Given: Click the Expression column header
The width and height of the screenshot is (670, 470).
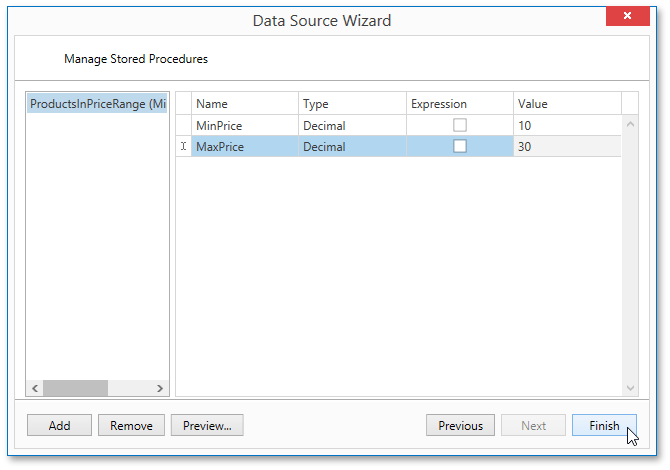Looking at the screenshot, I should (x=459, y=104).
